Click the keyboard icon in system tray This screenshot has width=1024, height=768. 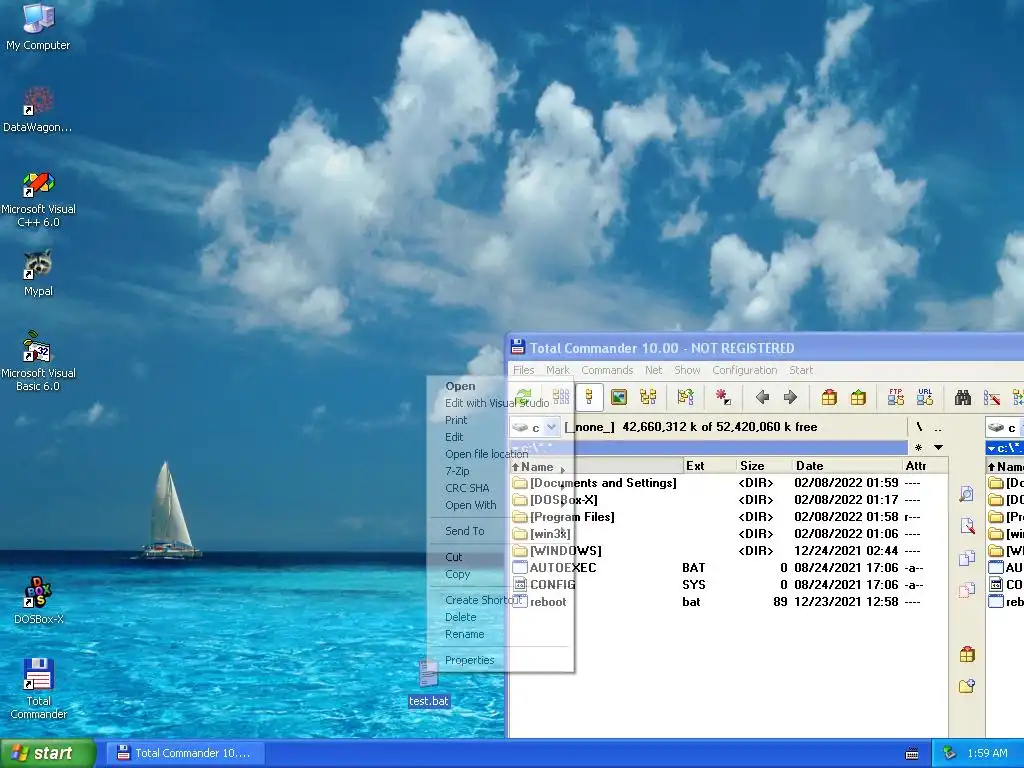(x=912, y=754)
